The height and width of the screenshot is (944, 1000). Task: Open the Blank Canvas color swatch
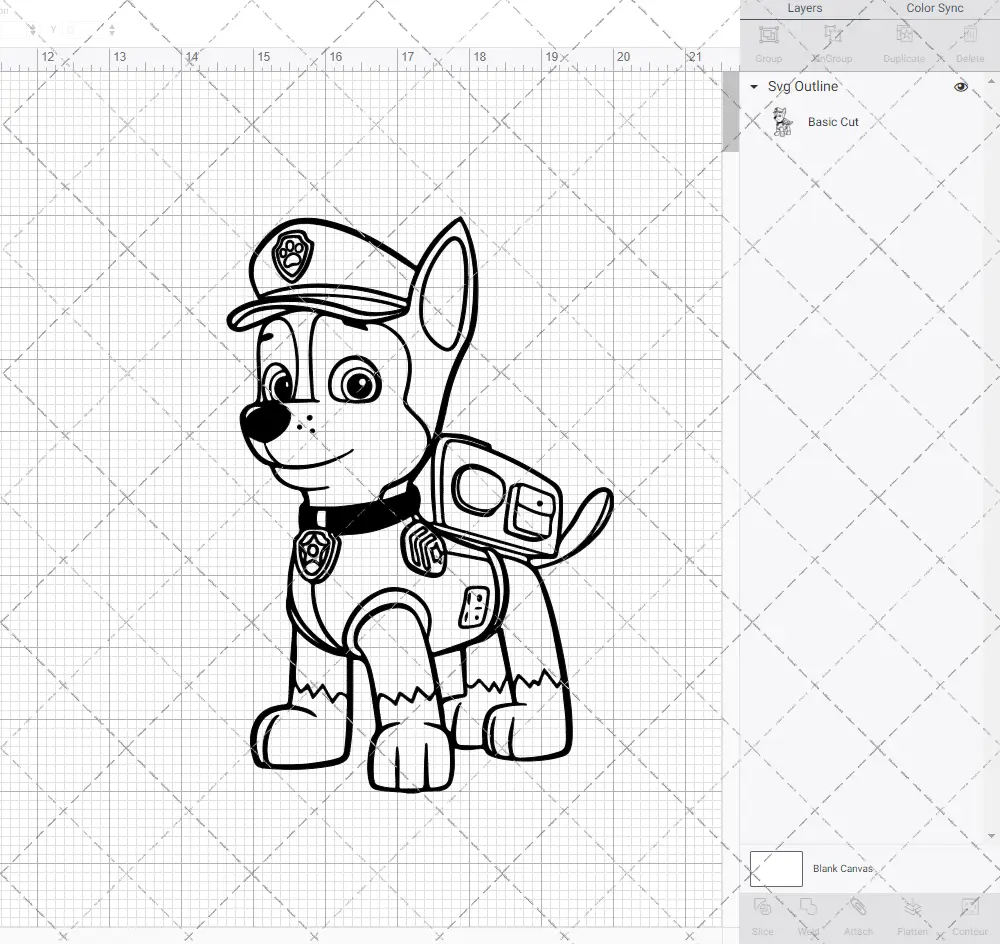[775, 868]
